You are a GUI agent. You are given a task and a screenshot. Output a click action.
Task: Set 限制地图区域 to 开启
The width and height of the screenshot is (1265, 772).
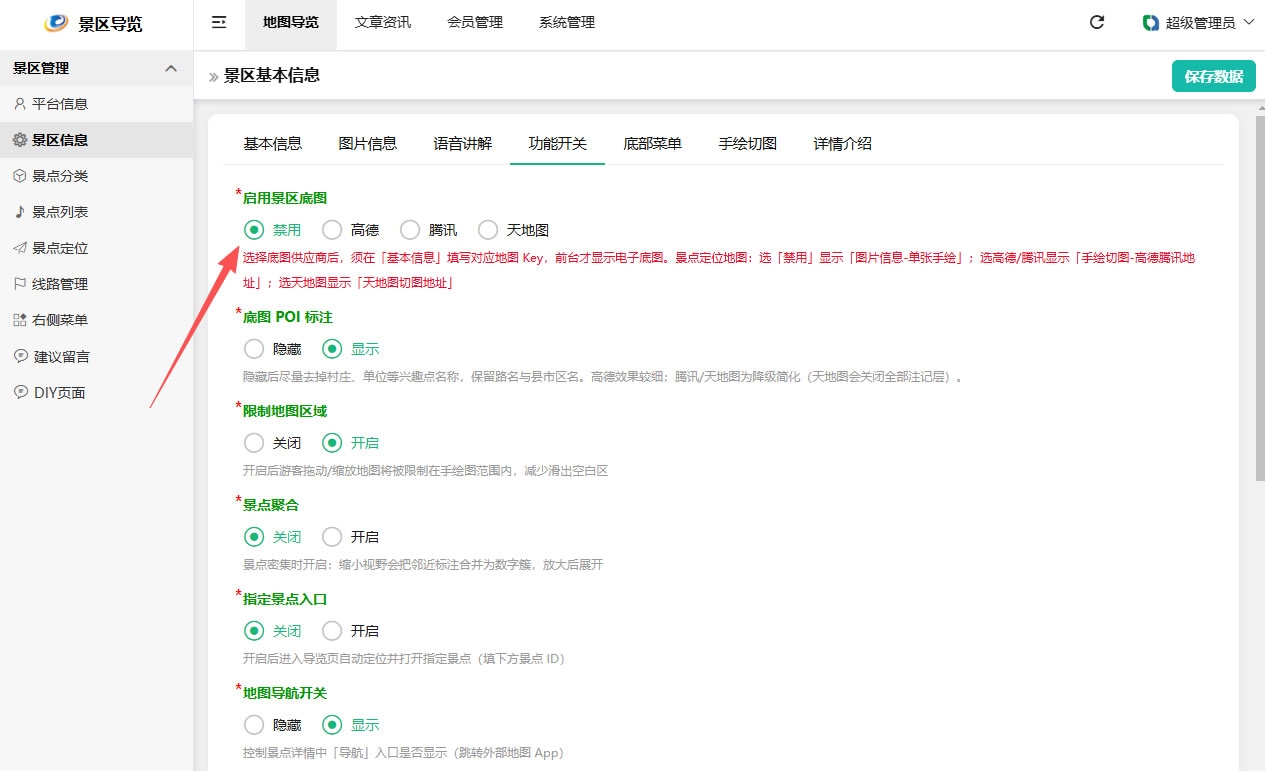pyautogui.click(x=332, y=443)
